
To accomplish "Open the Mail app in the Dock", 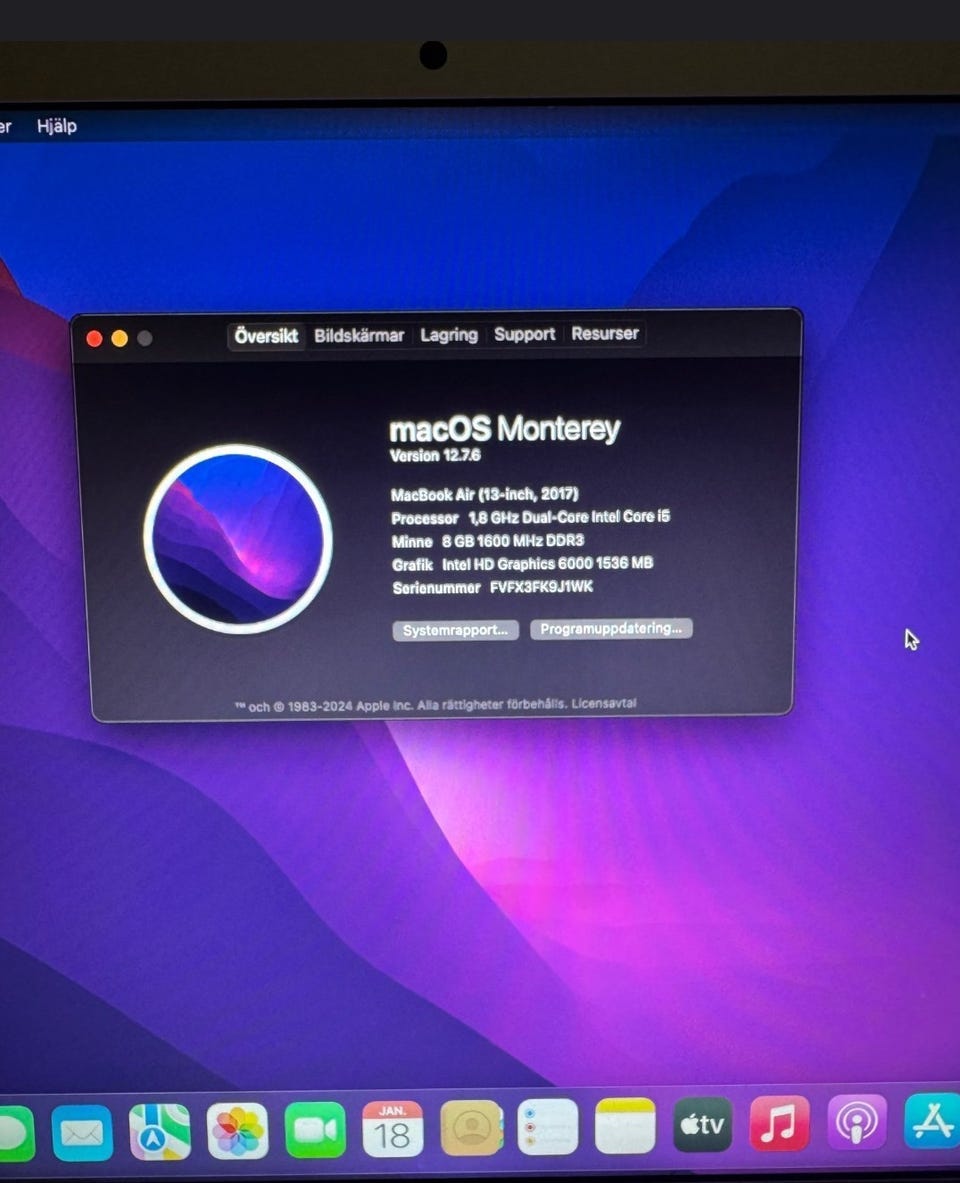I will pyautogui.click(x=82, y=1132).
